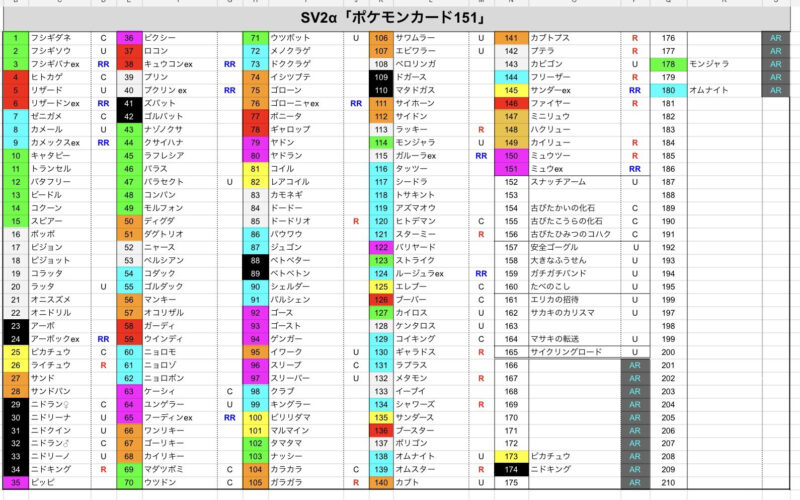
Task: Select the black number 23 cell
Action: (x=16, y=326)
